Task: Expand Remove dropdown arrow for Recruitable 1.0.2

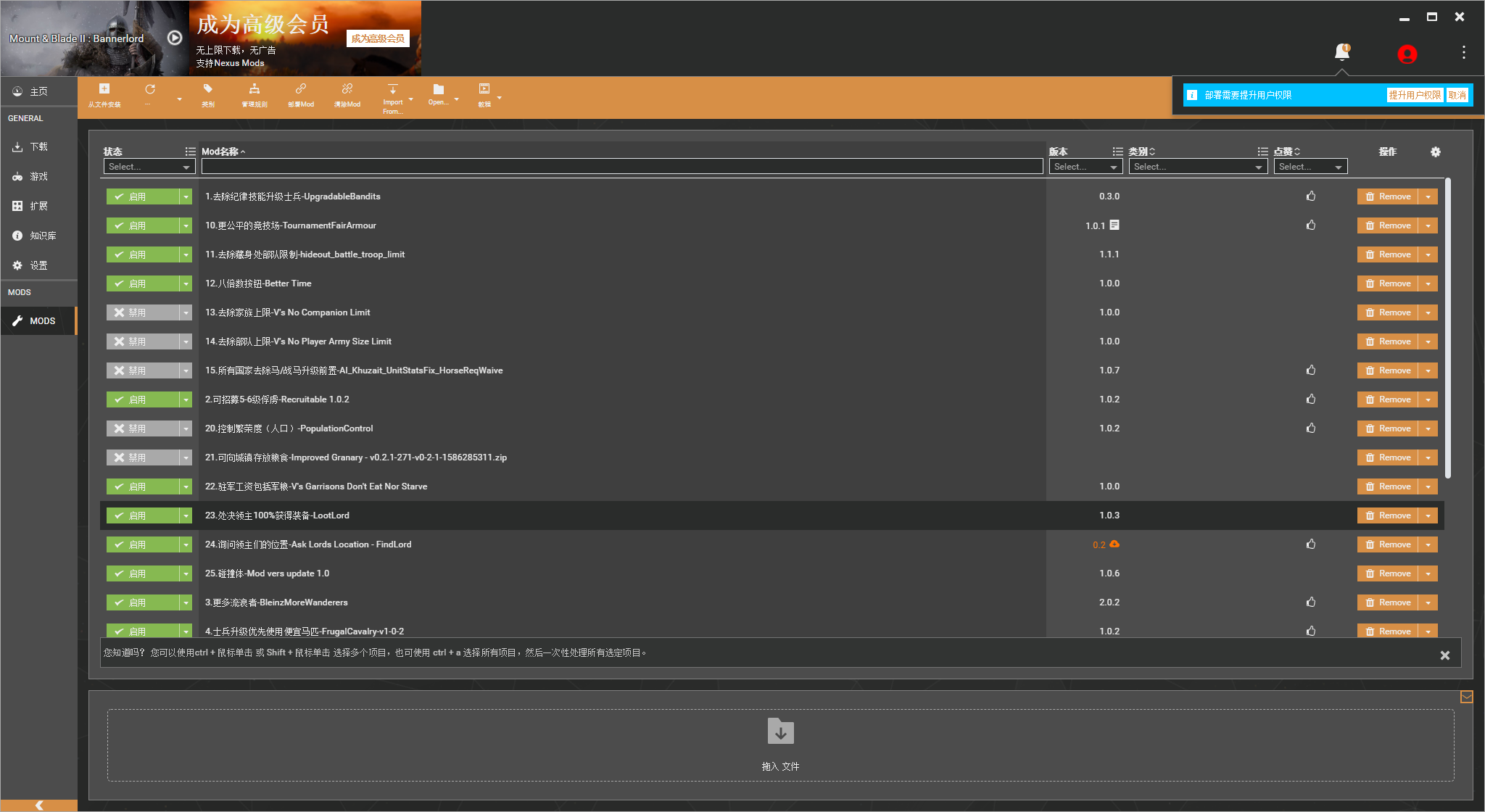Action: click(x=1428, y=399)
